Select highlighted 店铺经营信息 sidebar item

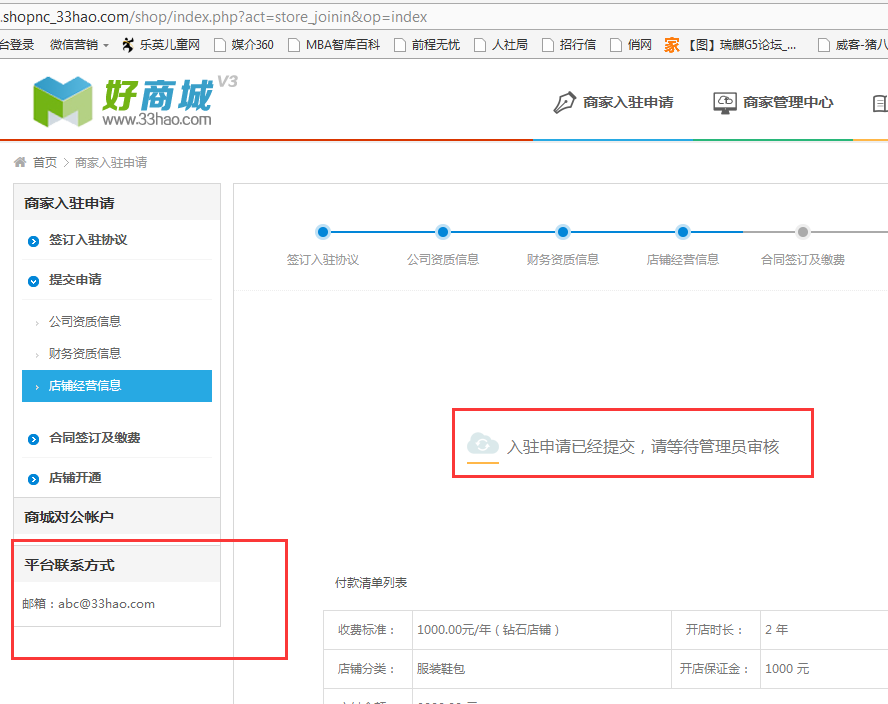[x=117, y=386]
